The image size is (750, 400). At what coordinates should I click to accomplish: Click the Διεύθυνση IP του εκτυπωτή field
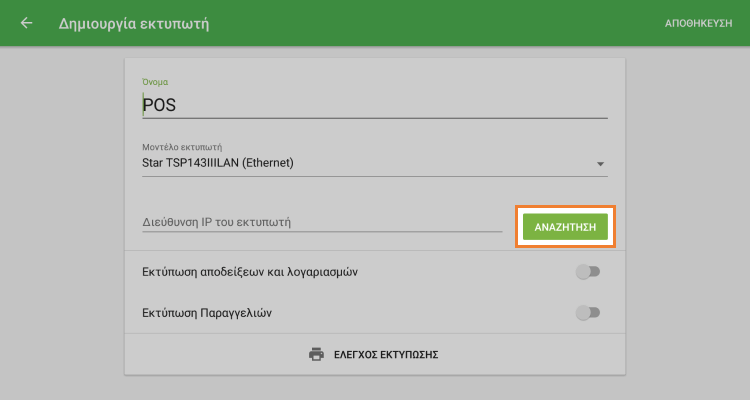point(322,222)
